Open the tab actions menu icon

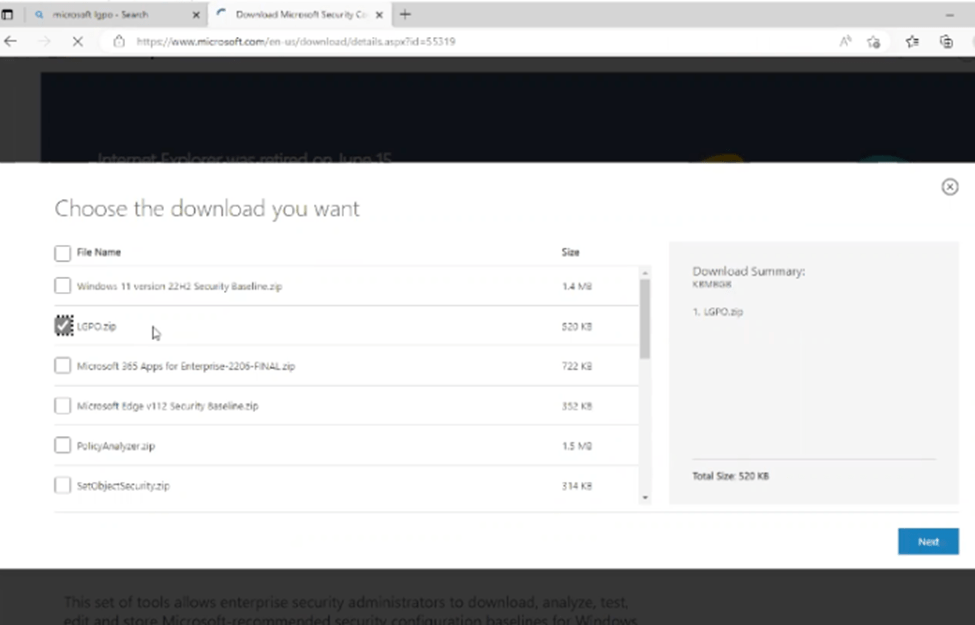[8, 15]
